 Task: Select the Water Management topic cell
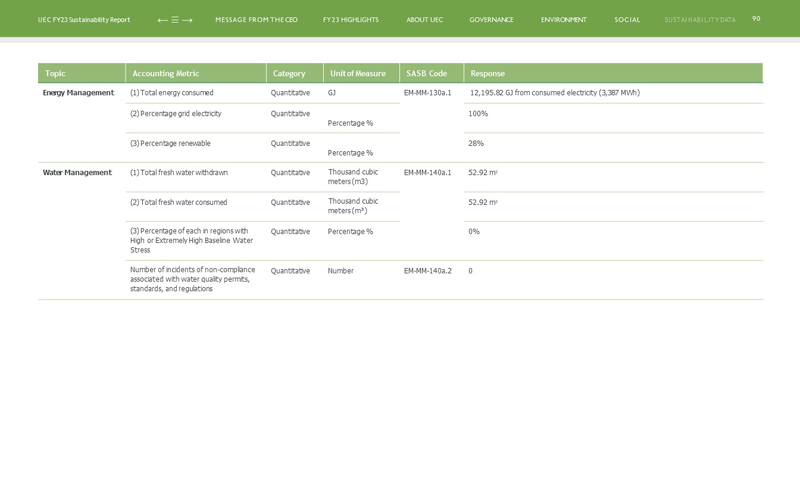coord(77,172)
